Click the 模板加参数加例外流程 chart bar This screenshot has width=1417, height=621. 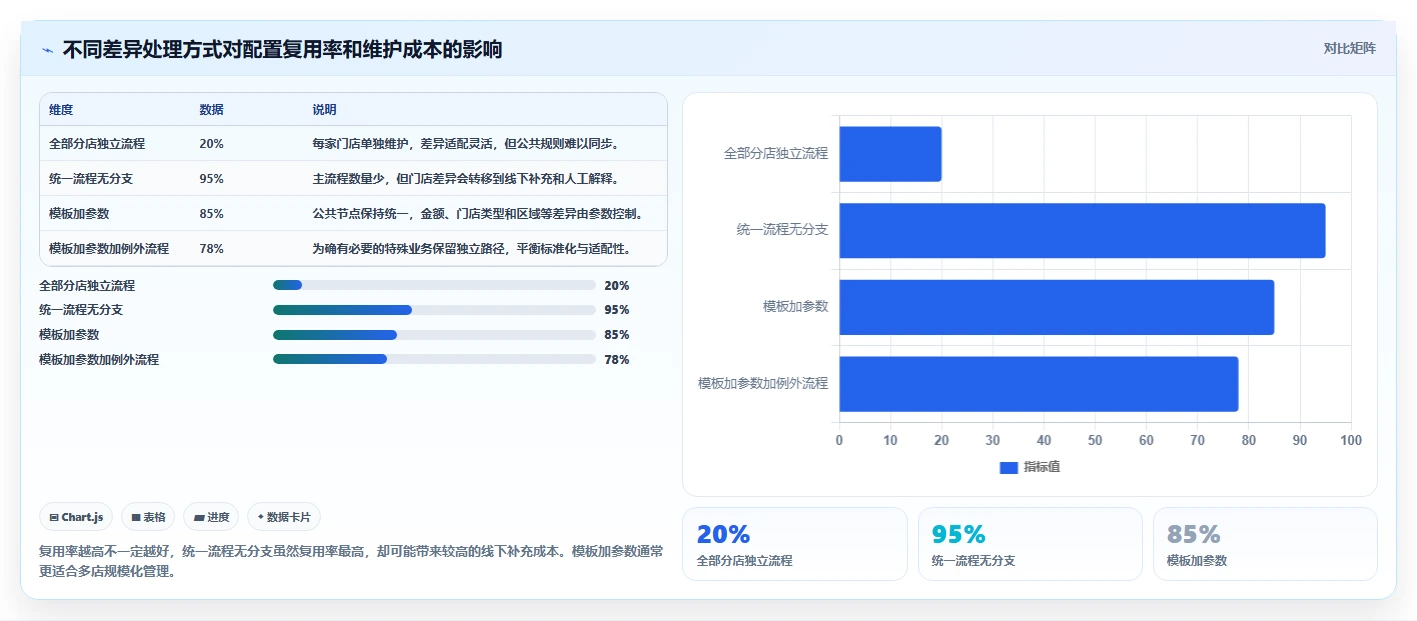click(1038, 384)
